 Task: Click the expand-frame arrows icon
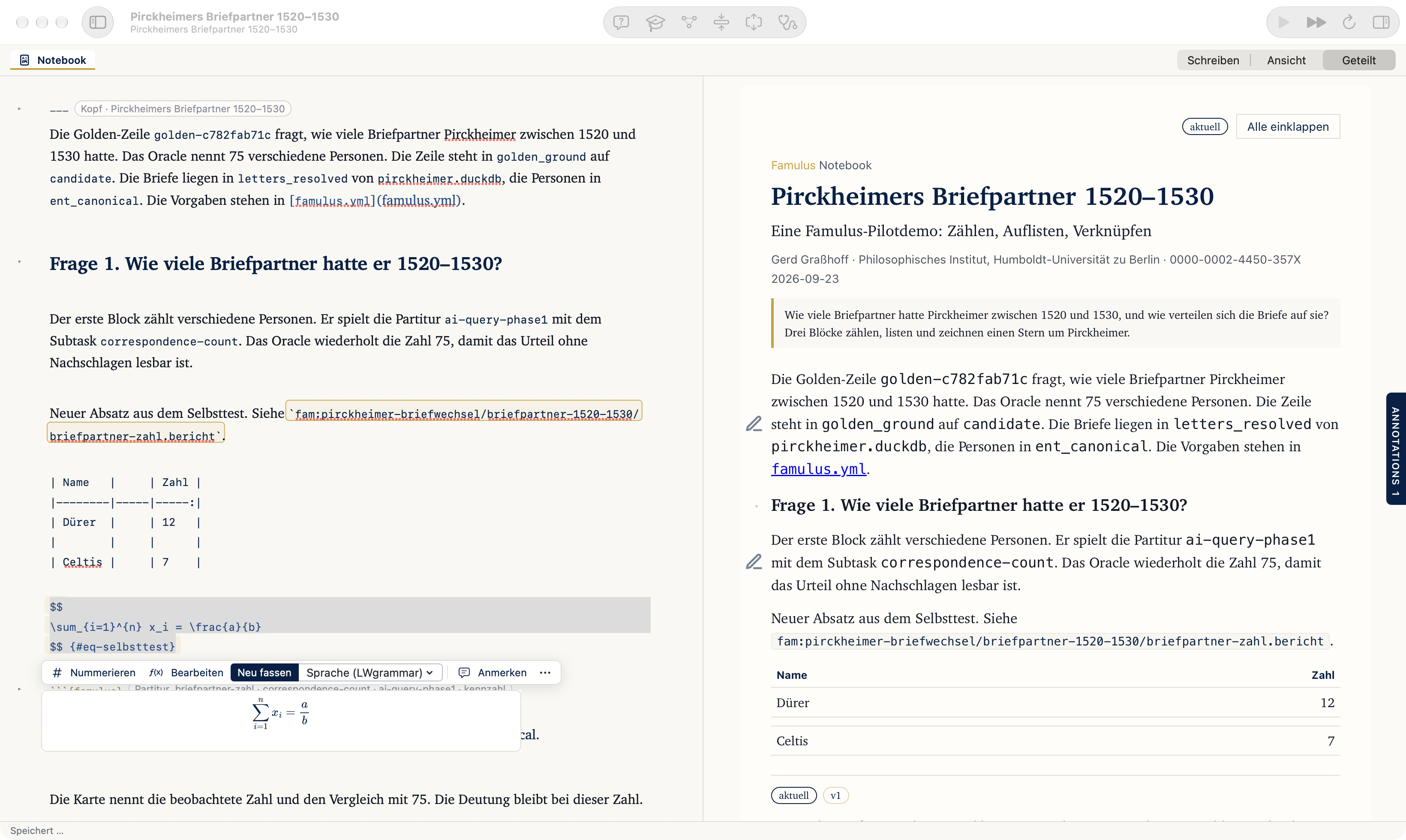754,22
